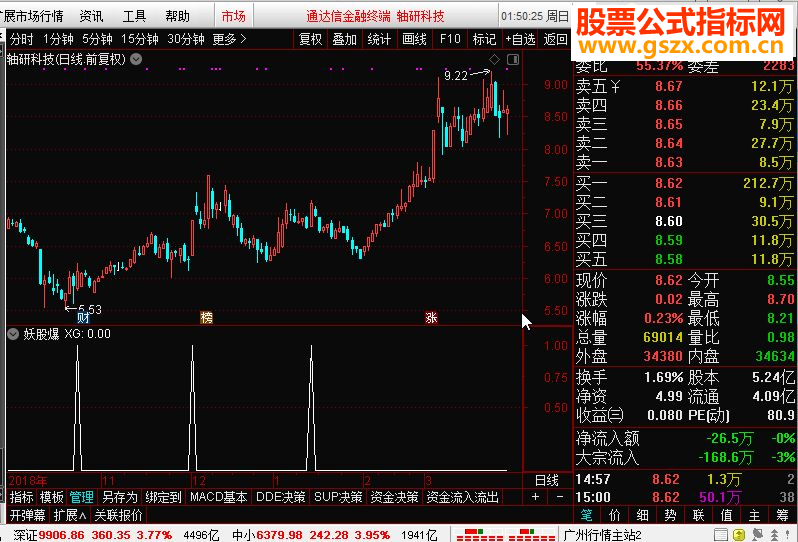Click the market breadth red-green bar indicator
Image resolution: width=798 pixels, height=542 pixels.
pyautogui.click(x=505, y=535)
